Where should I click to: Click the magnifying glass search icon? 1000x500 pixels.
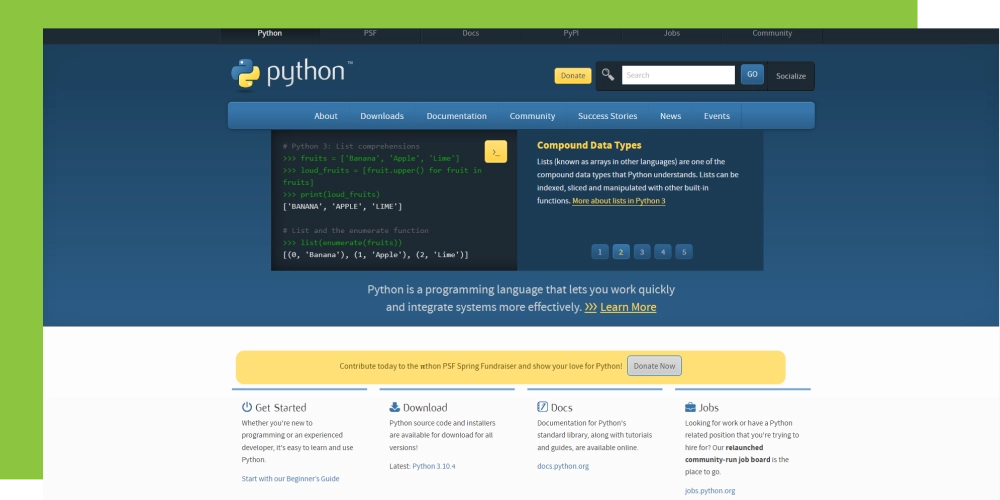pyautogui.click(x=608, y=75)
